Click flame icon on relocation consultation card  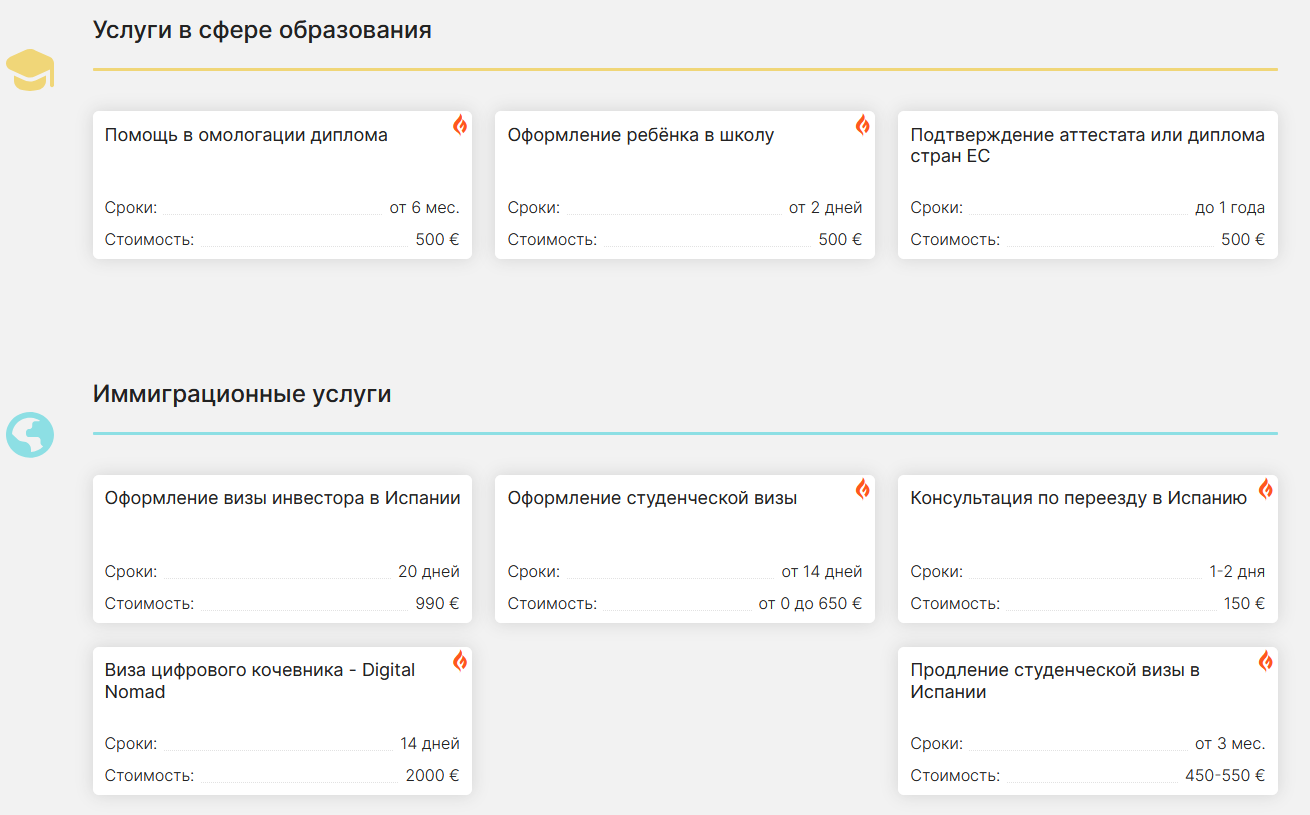click(x=1265, y=489)
